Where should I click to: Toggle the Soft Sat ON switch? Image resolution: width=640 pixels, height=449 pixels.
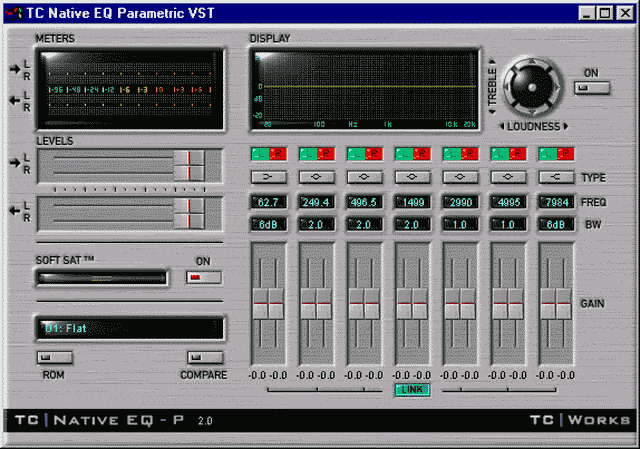204,278
